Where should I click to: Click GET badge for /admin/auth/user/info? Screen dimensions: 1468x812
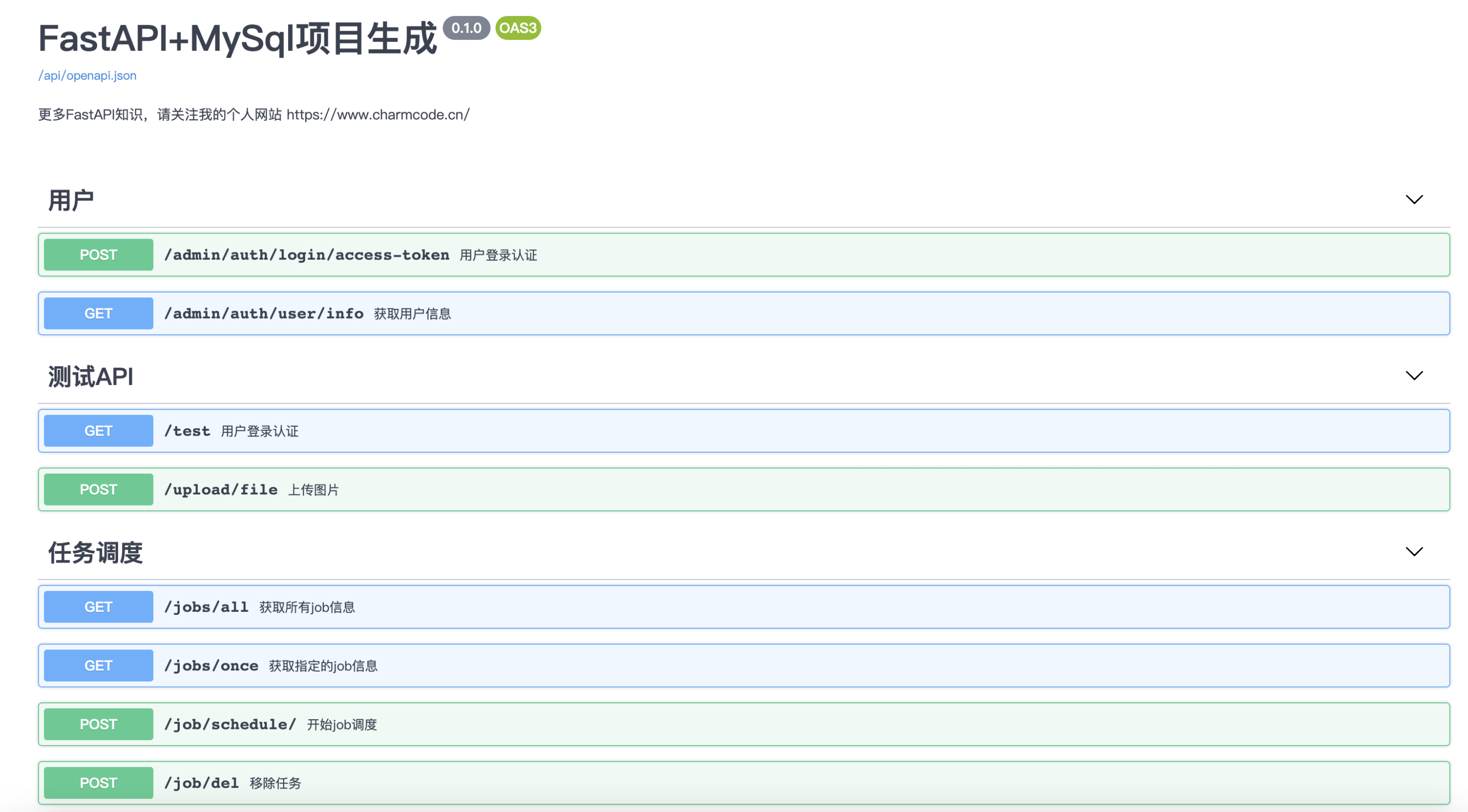(99, 313)
